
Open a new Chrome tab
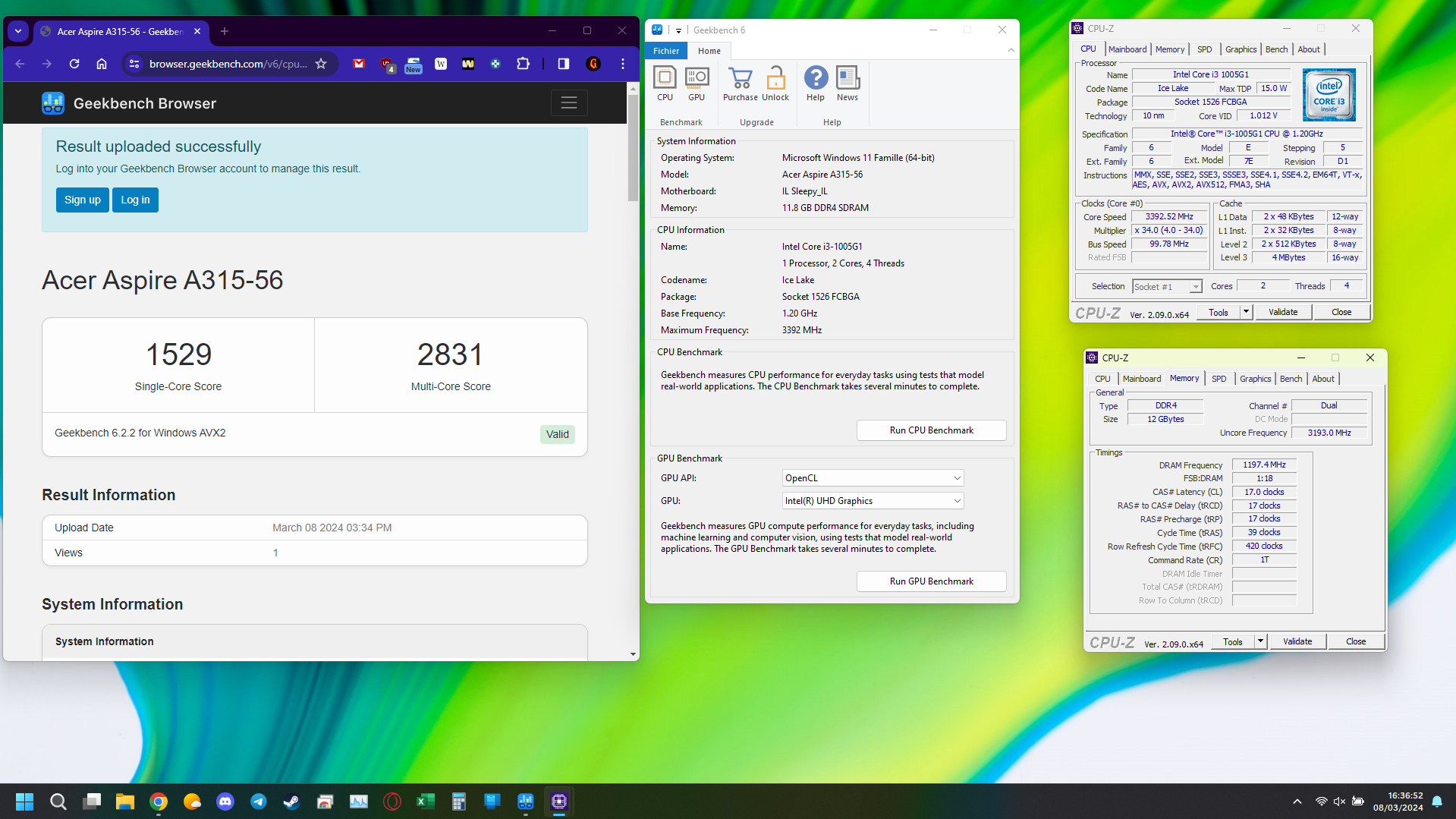tap(225, 31)
